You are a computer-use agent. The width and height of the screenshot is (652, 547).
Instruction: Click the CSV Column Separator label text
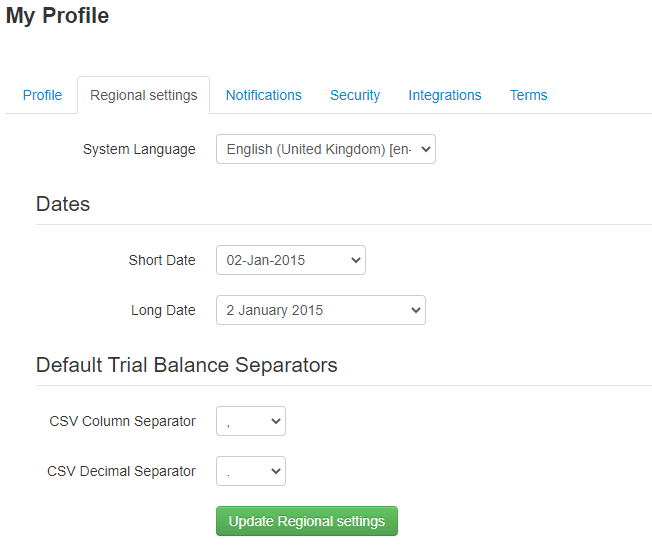pyautogui.click(x=122, y=421)
